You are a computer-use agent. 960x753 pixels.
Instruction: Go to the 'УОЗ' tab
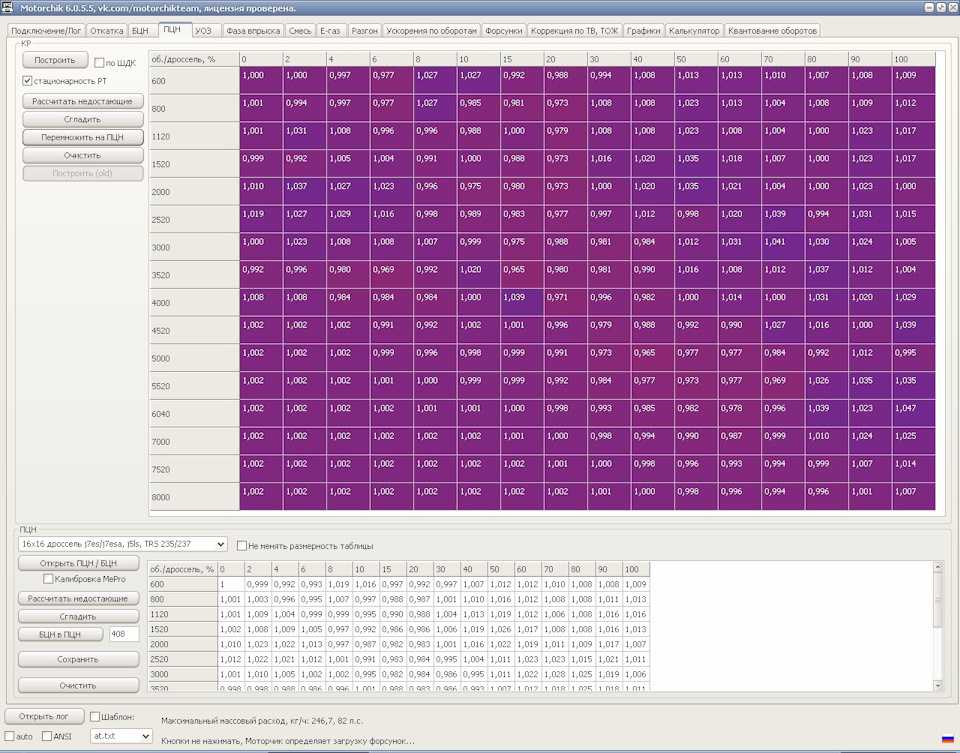click(203, 31)
